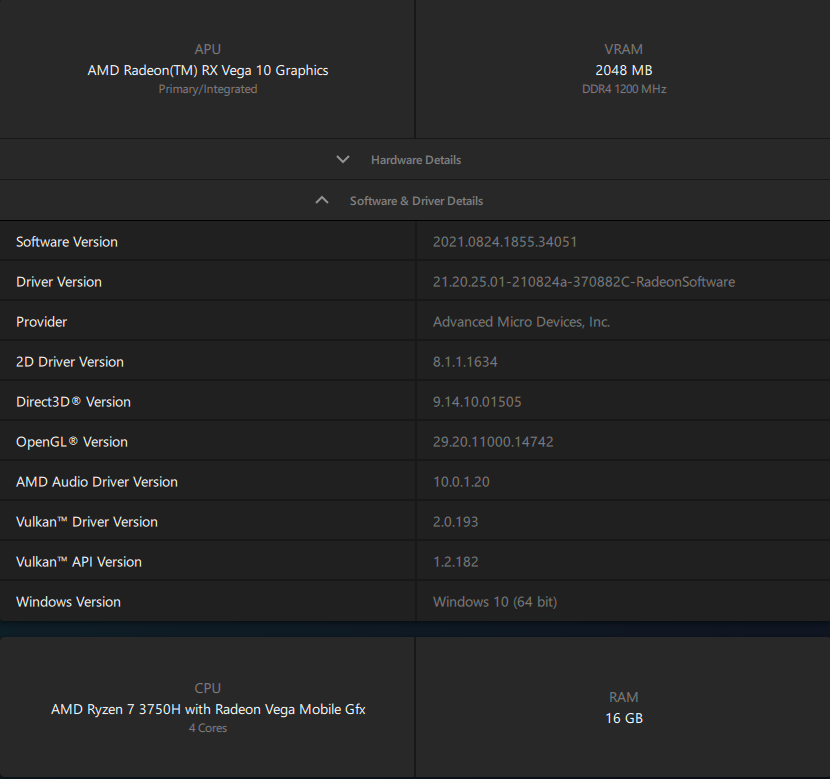
Task: Select the CPU heading
Action: pos(208,688)
